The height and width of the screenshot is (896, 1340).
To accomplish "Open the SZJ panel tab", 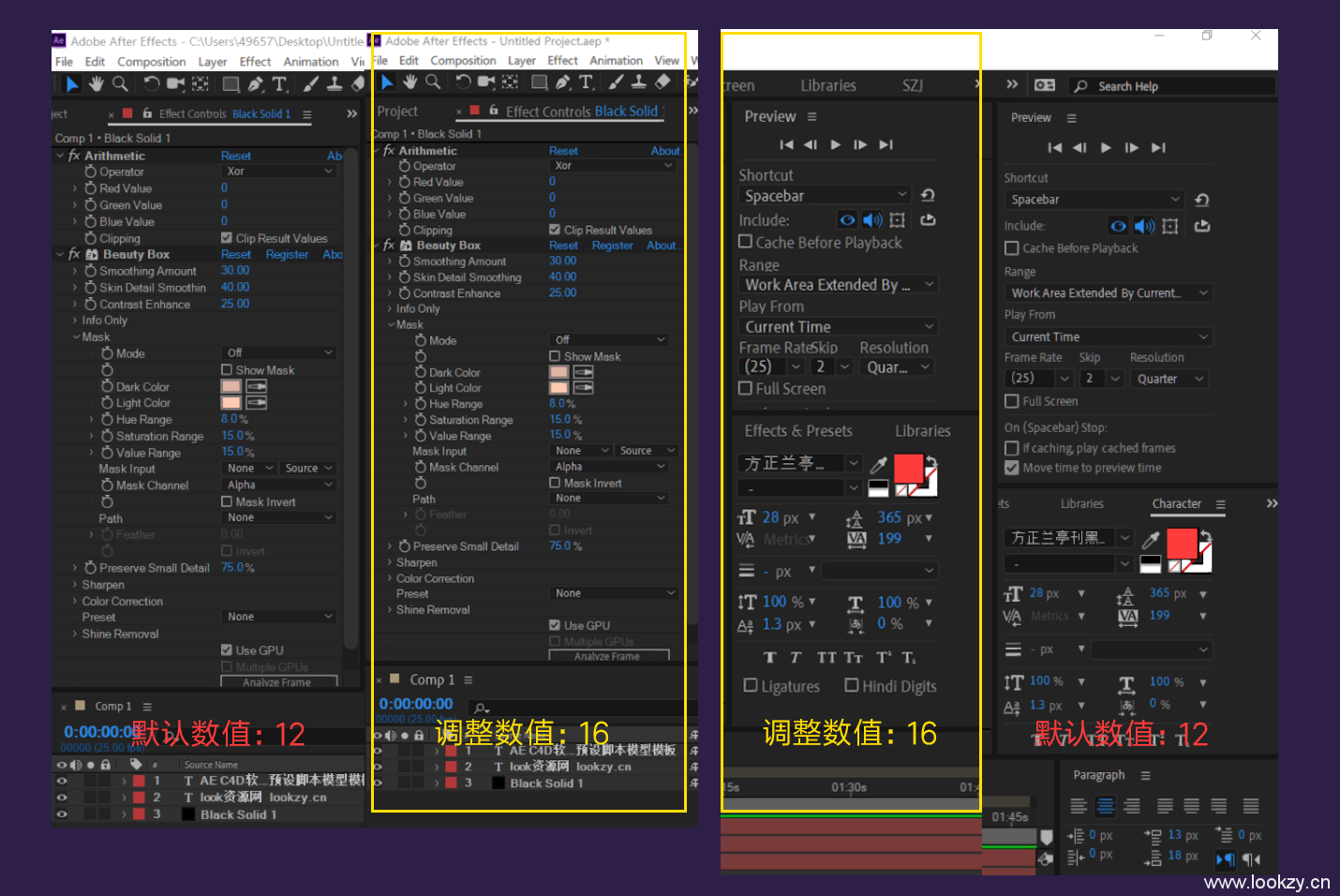I will 913,85.
